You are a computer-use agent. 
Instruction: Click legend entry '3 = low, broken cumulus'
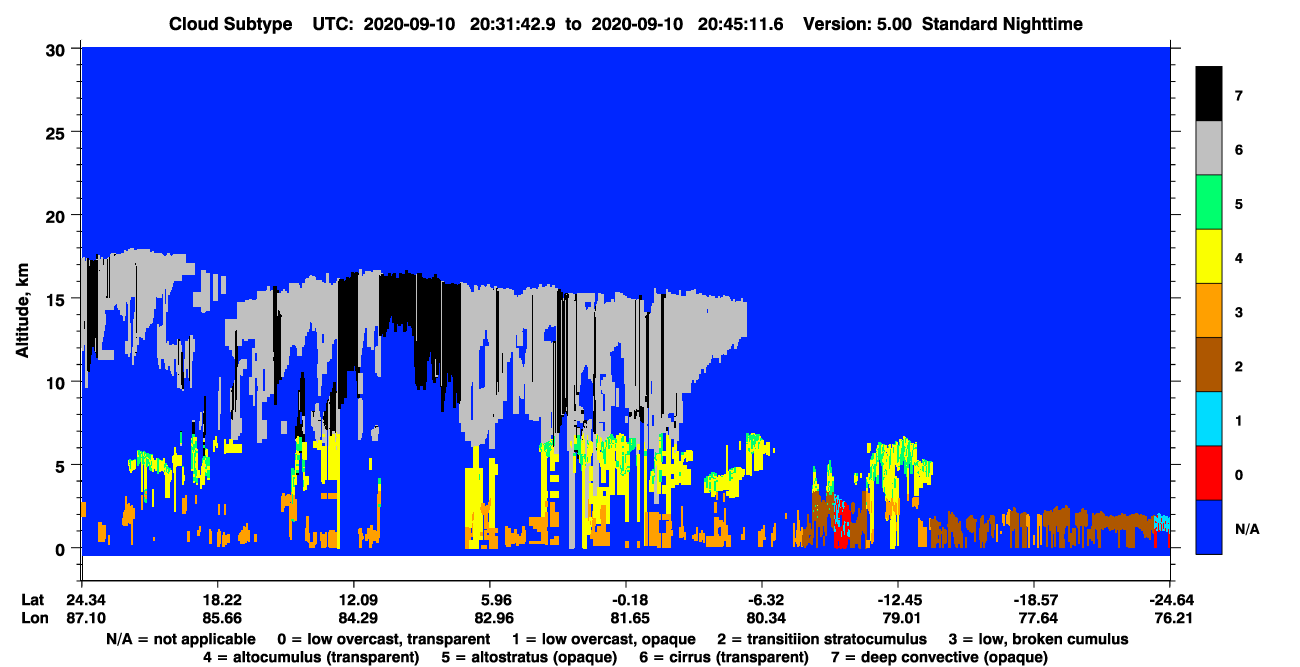1039,639
